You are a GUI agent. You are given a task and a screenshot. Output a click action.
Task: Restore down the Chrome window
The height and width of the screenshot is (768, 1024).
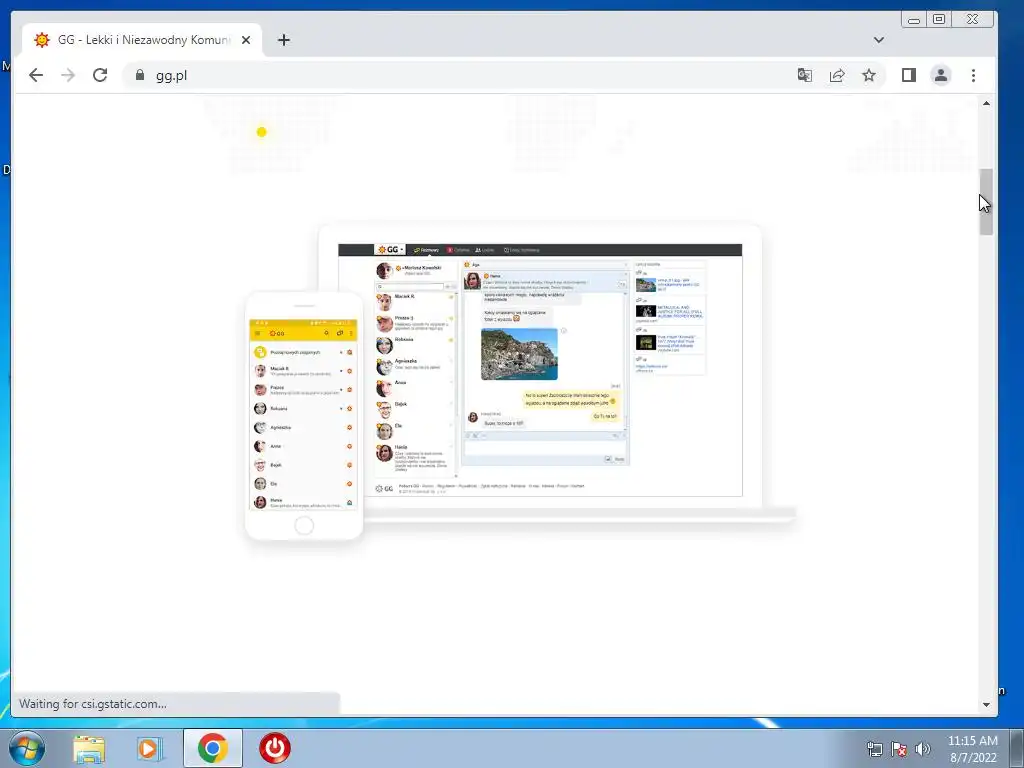pos(939,20)
